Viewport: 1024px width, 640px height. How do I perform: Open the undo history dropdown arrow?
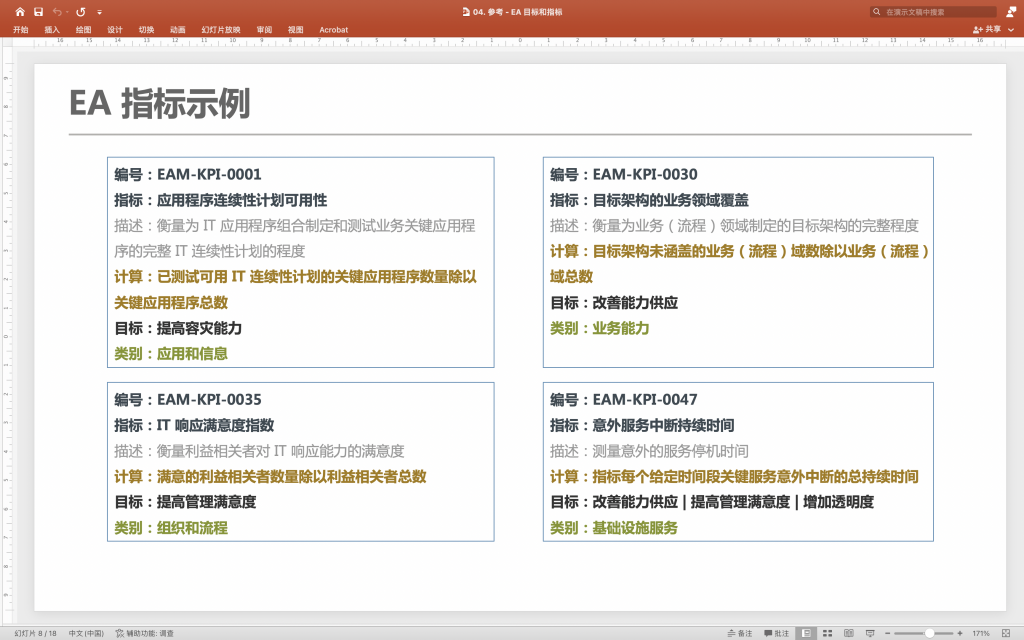click(68, 12)
